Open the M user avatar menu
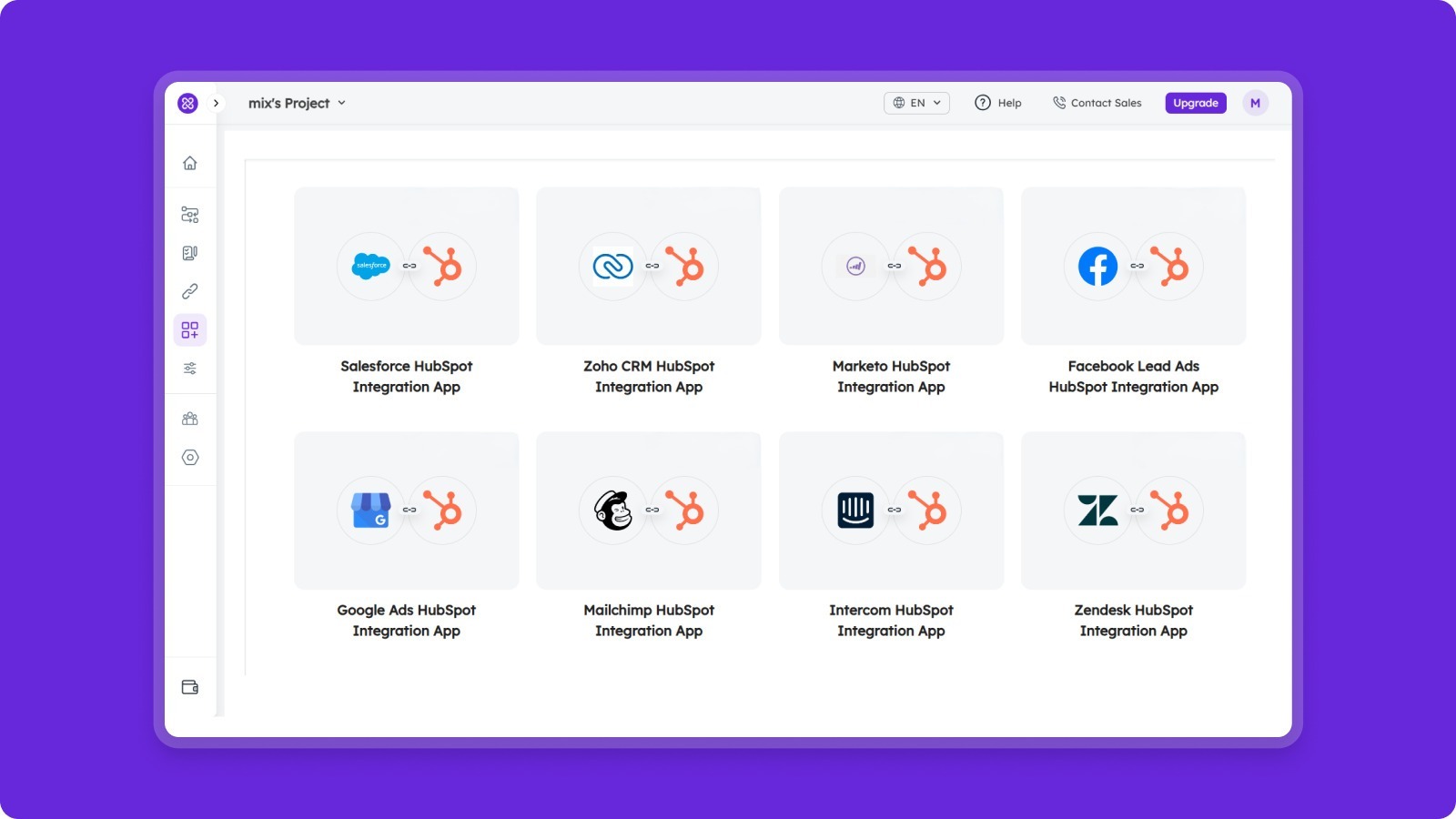The height and width of the screenshot is (819, 1456). (1255, 103)
